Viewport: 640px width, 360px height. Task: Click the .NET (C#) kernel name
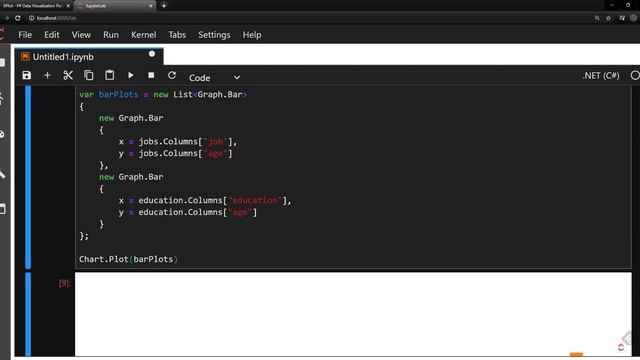tap(601, 76)
